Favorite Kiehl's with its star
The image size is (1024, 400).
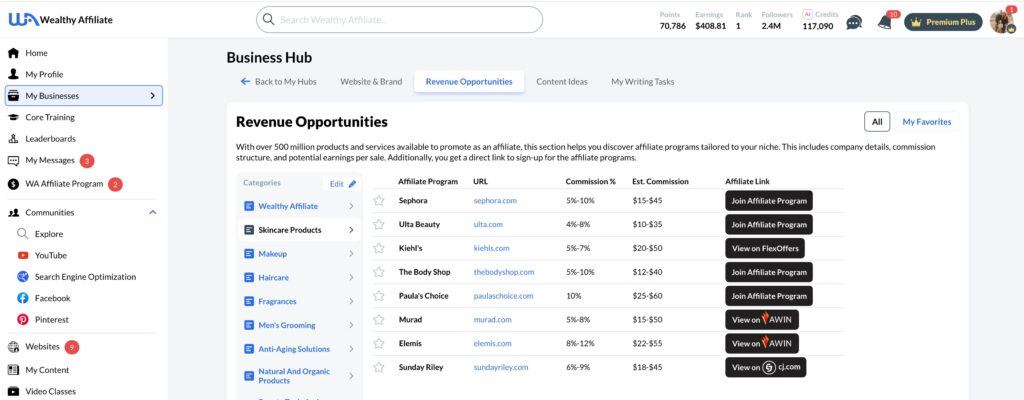(x=379, y=248)
